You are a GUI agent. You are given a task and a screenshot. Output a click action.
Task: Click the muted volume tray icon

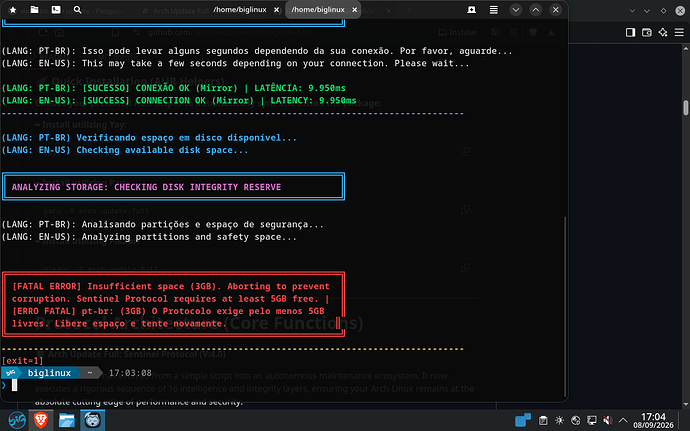click(608, 420)
